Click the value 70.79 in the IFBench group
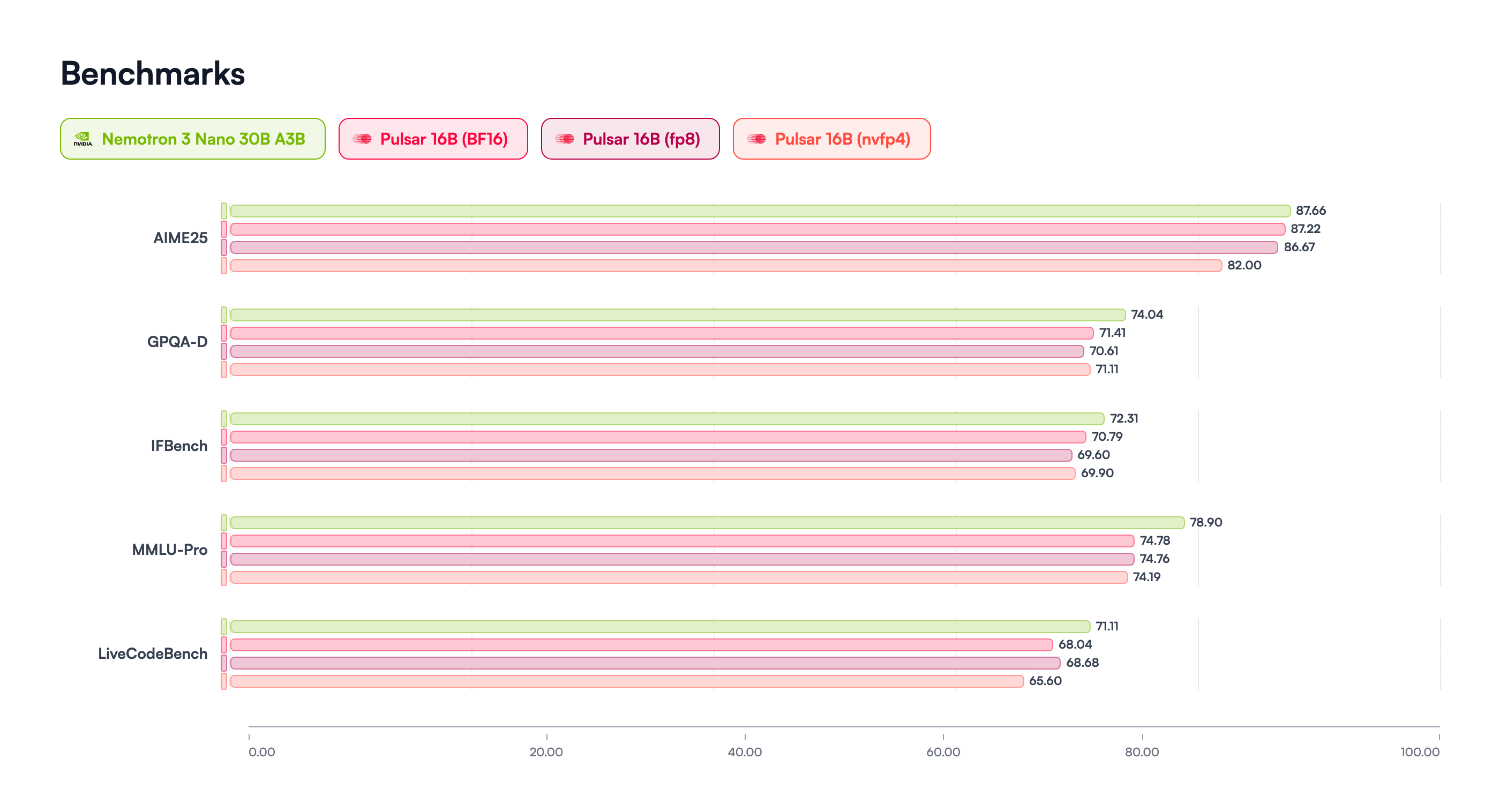1500x812 pixels. pos(1107,437)
